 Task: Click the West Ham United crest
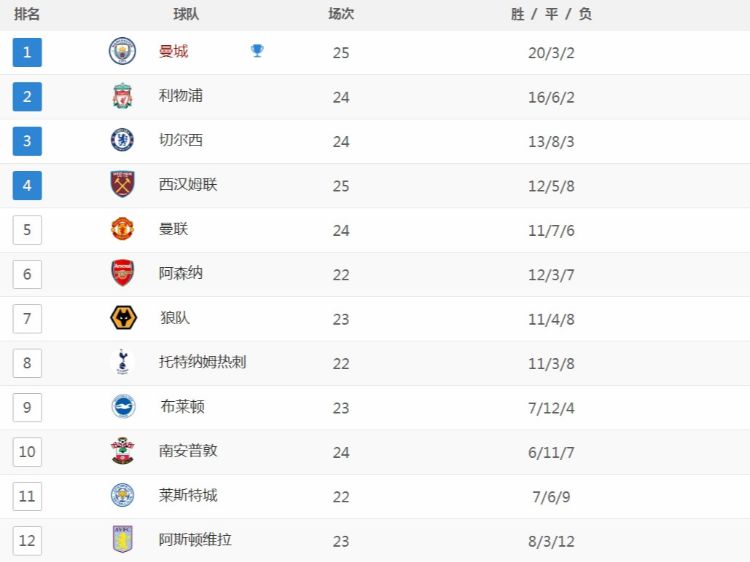click(122, 185)
